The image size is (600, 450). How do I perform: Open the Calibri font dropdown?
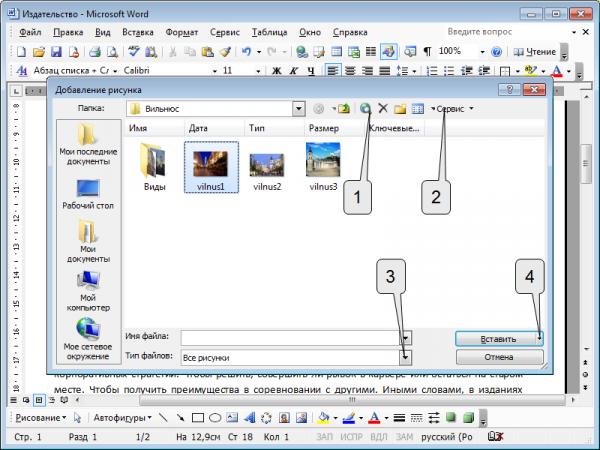pyautogui.click(x=215, y=71)
